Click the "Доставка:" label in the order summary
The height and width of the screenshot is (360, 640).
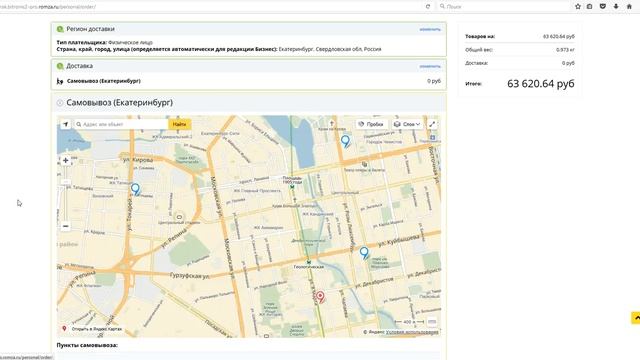pyautogui.click(x=477, y=63)
